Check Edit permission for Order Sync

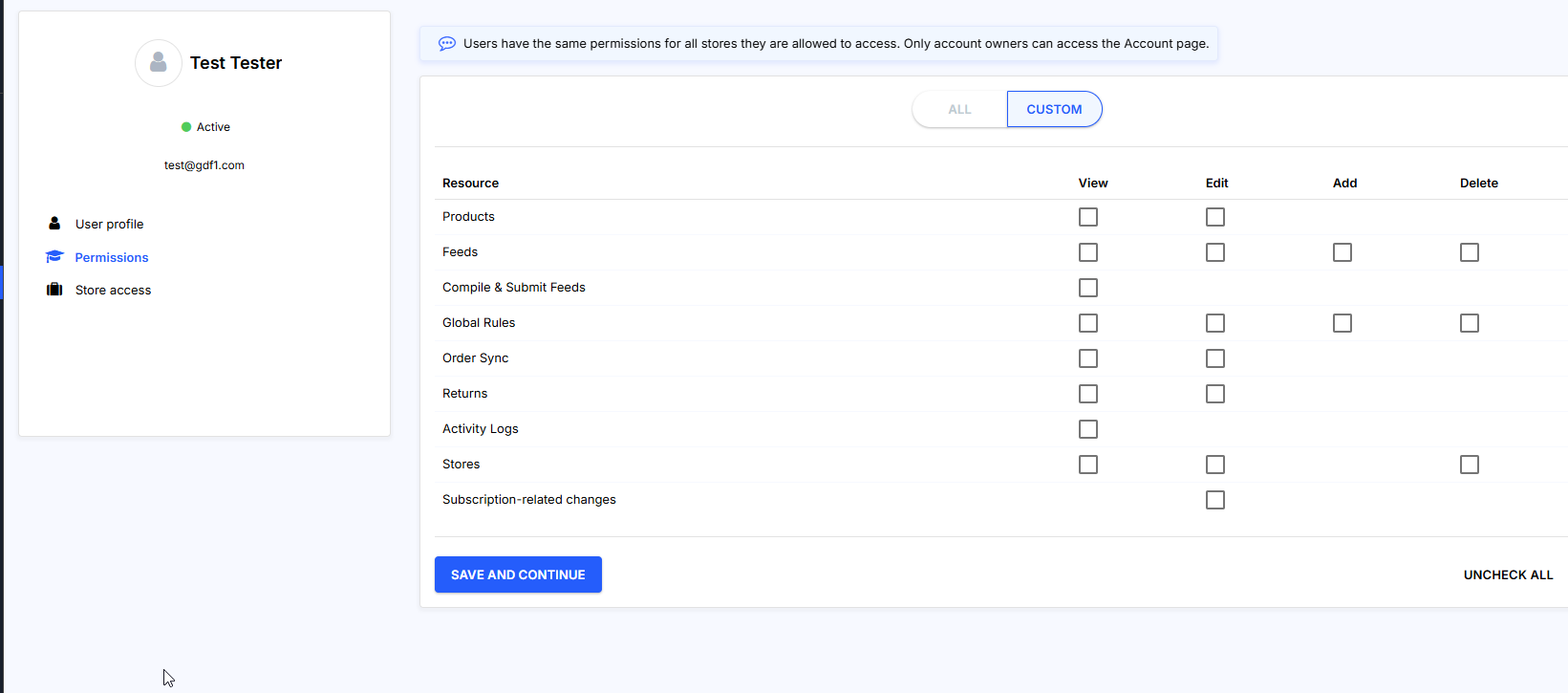point(1215,358)
